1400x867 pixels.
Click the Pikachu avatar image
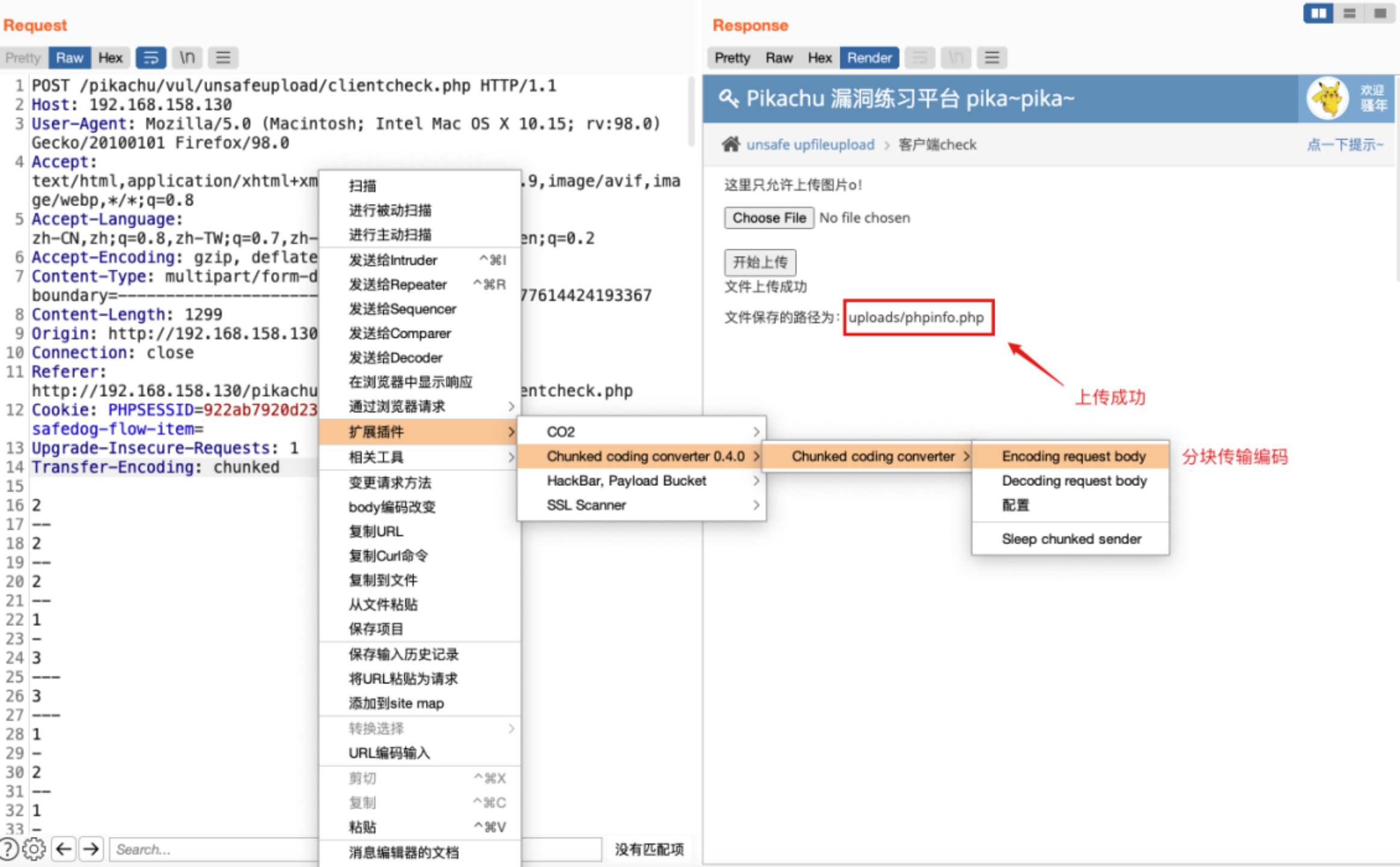1327,98
